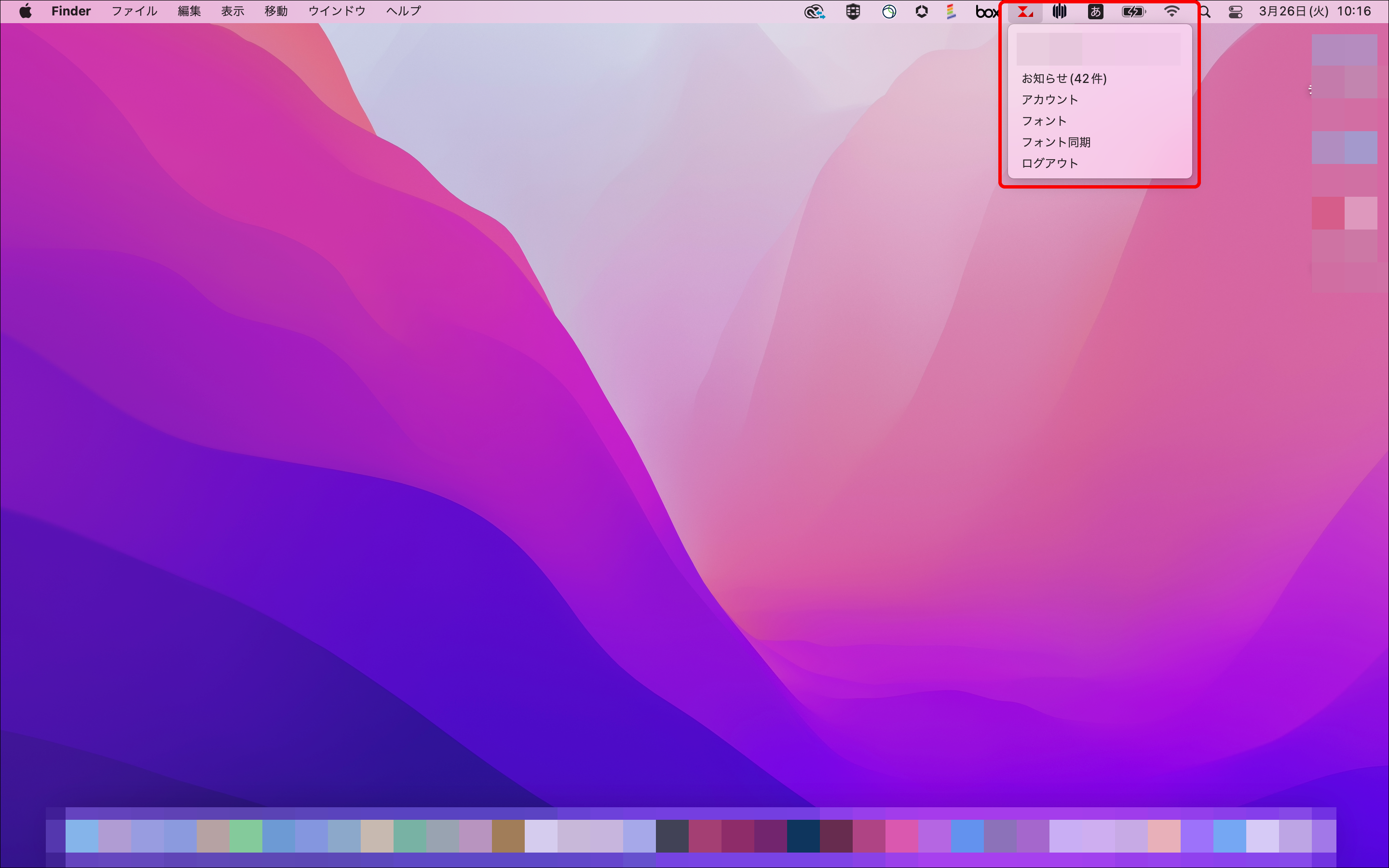Open the ファイル menu
Viewport: 1389px width, 868px height.
point(134,12)
